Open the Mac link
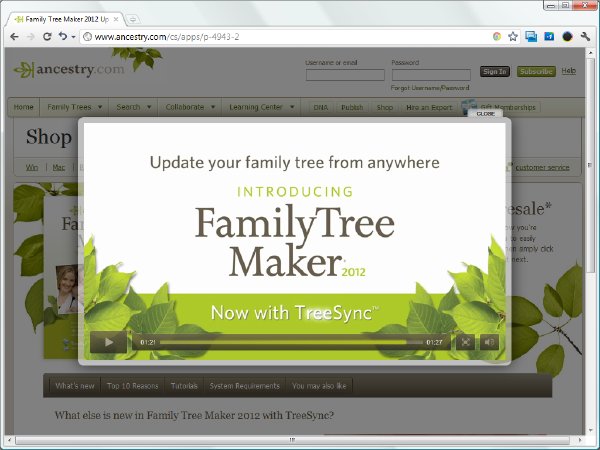 pos(59,168)
